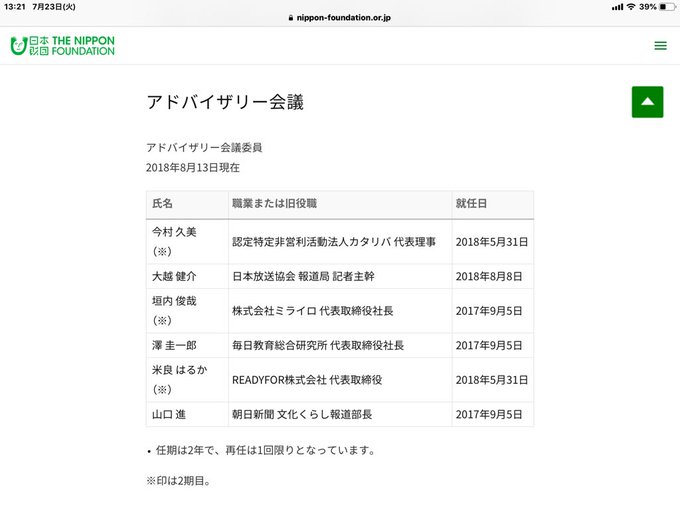Select 米良 はるか's date 2018年5月31日
Screen dimensions: 680x510
point(492,380)
